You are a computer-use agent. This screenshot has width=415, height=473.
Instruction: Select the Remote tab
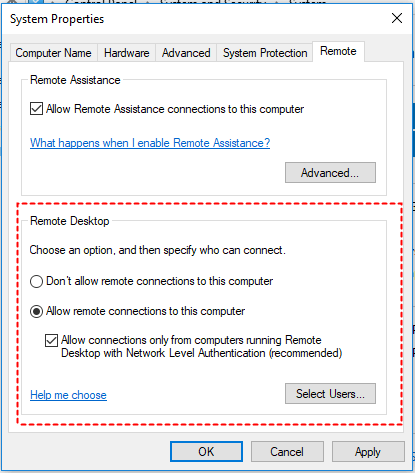338,51
